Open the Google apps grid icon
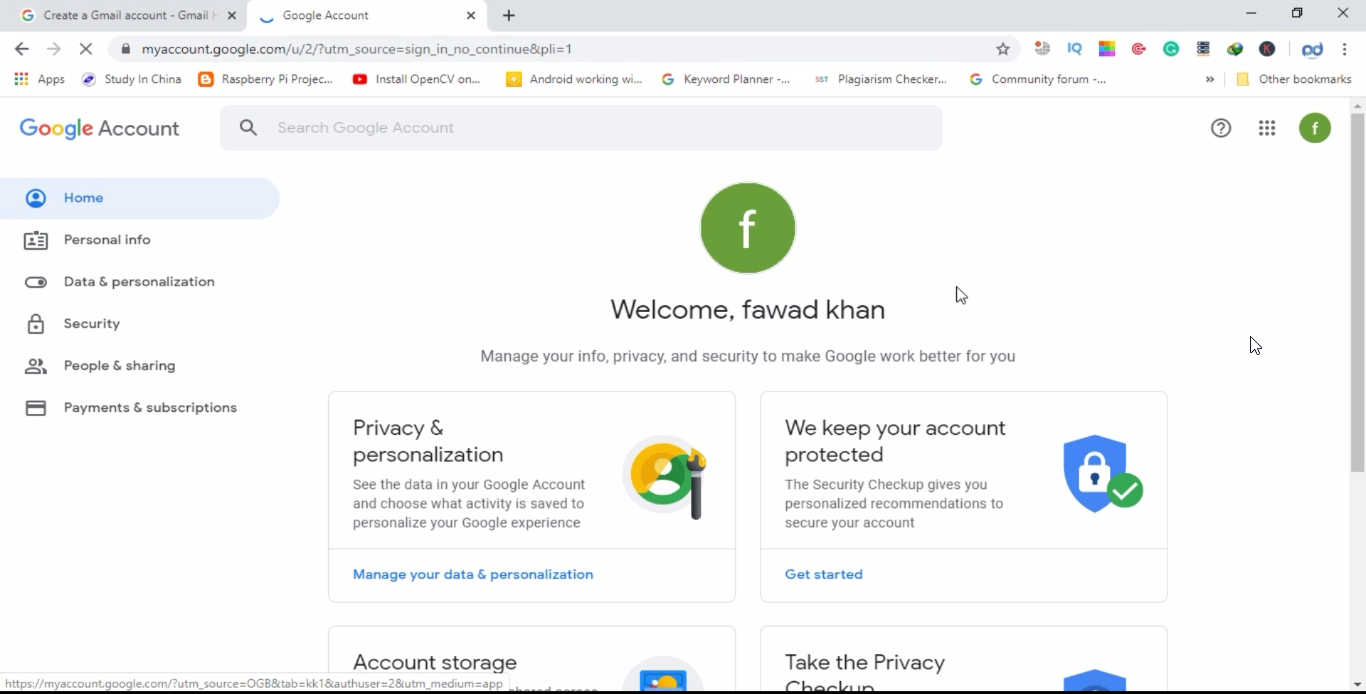Image resolution: width=1366 pixels, height=694 pixels. [x=1267, y=128]
